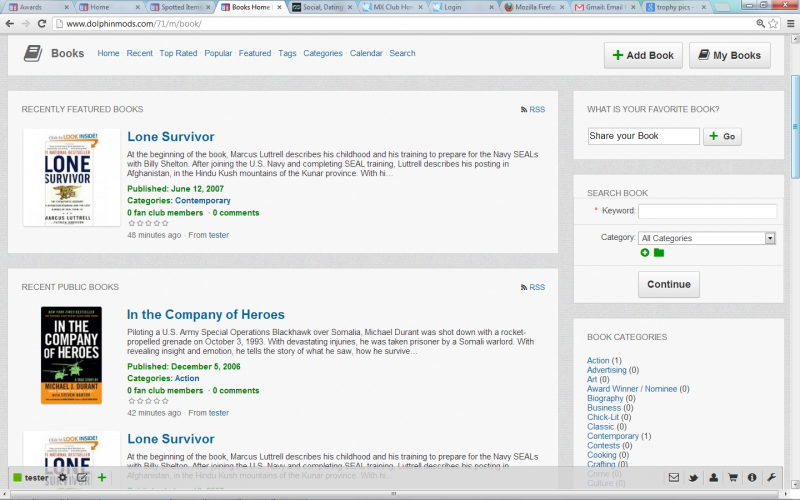The width and height of the screenshot is (800, 500).
Task: Open In the Company of Heroes title link
Action: pyautogui.click(x=206, y=314)
